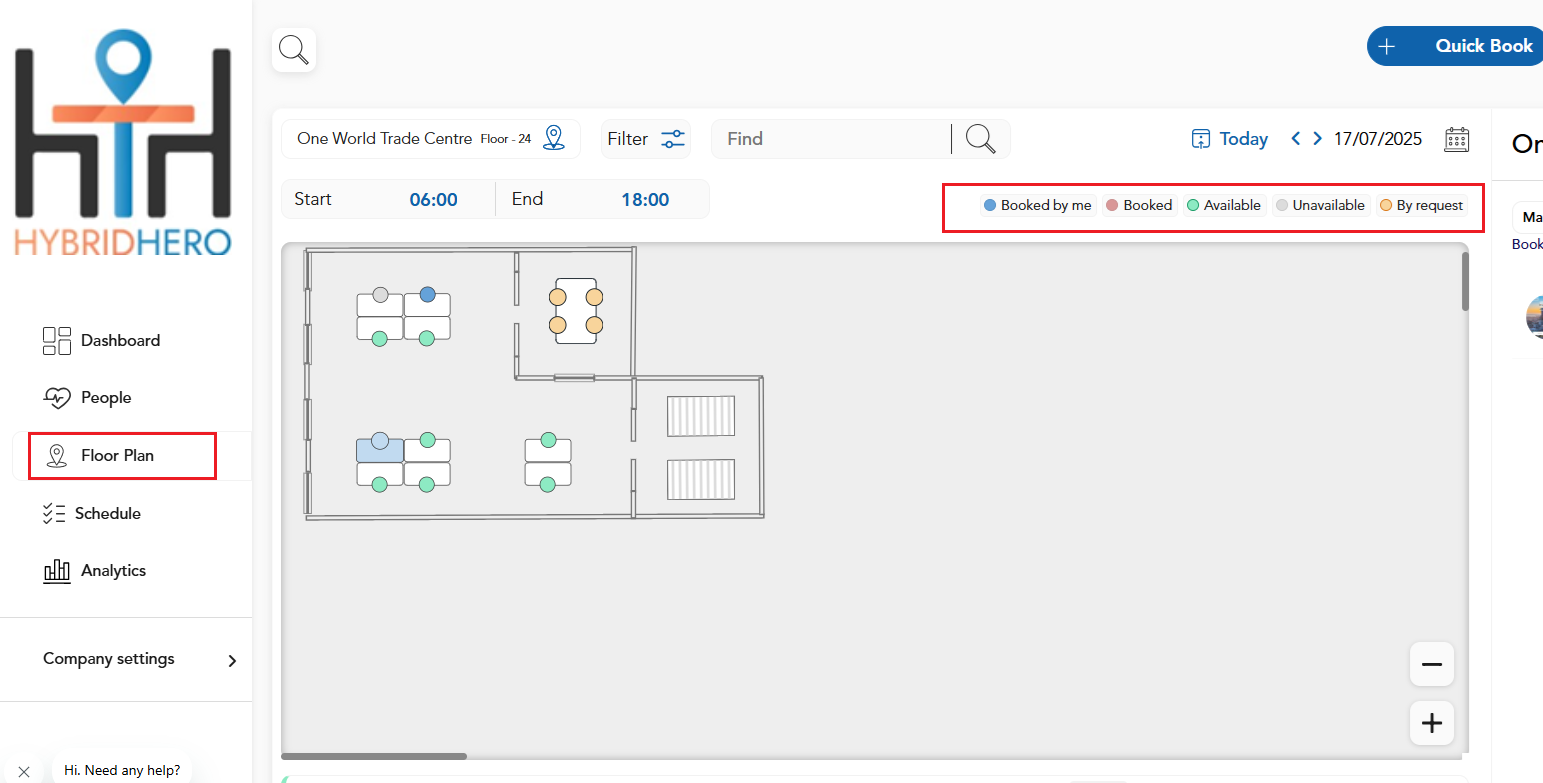Open the Schedule menu item
1543x783 pixels.
(107, 513)
